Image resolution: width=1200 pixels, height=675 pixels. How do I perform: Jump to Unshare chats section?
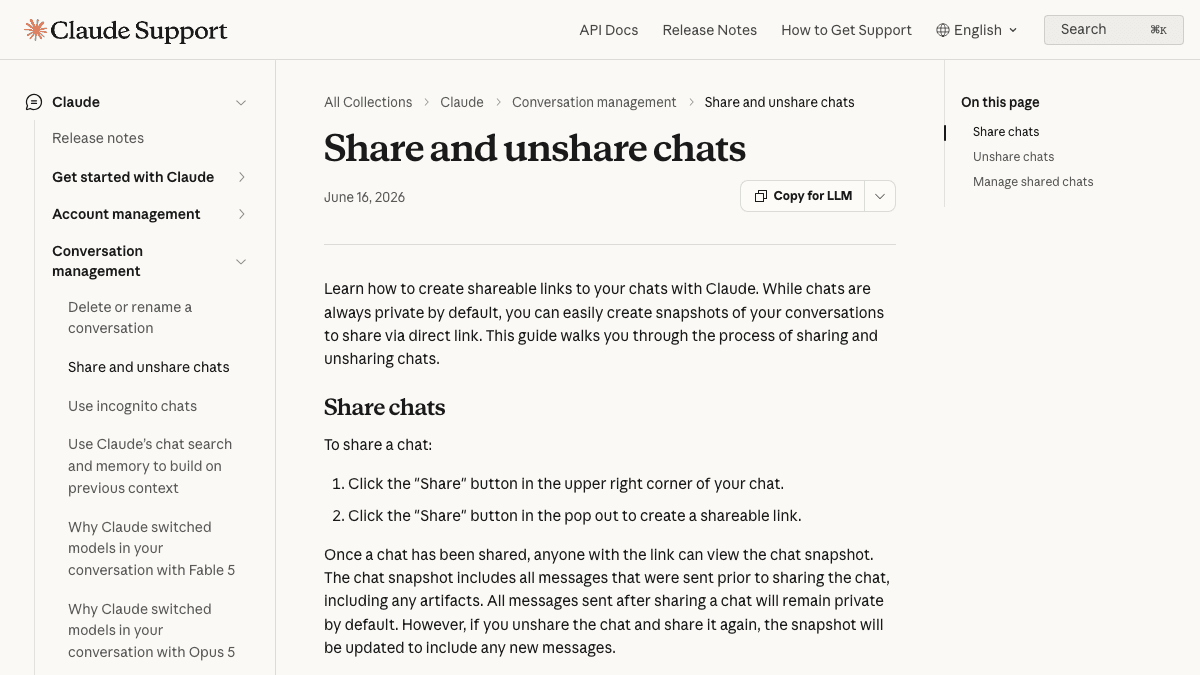click(x=1013, y=157)
